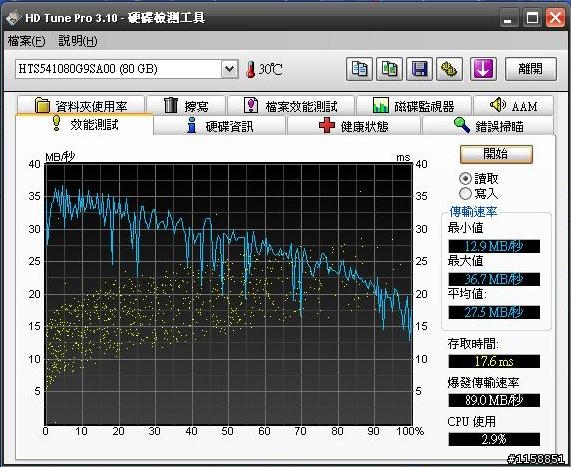Switch to the 健康狀態 tab

click(x=354, y=126)
